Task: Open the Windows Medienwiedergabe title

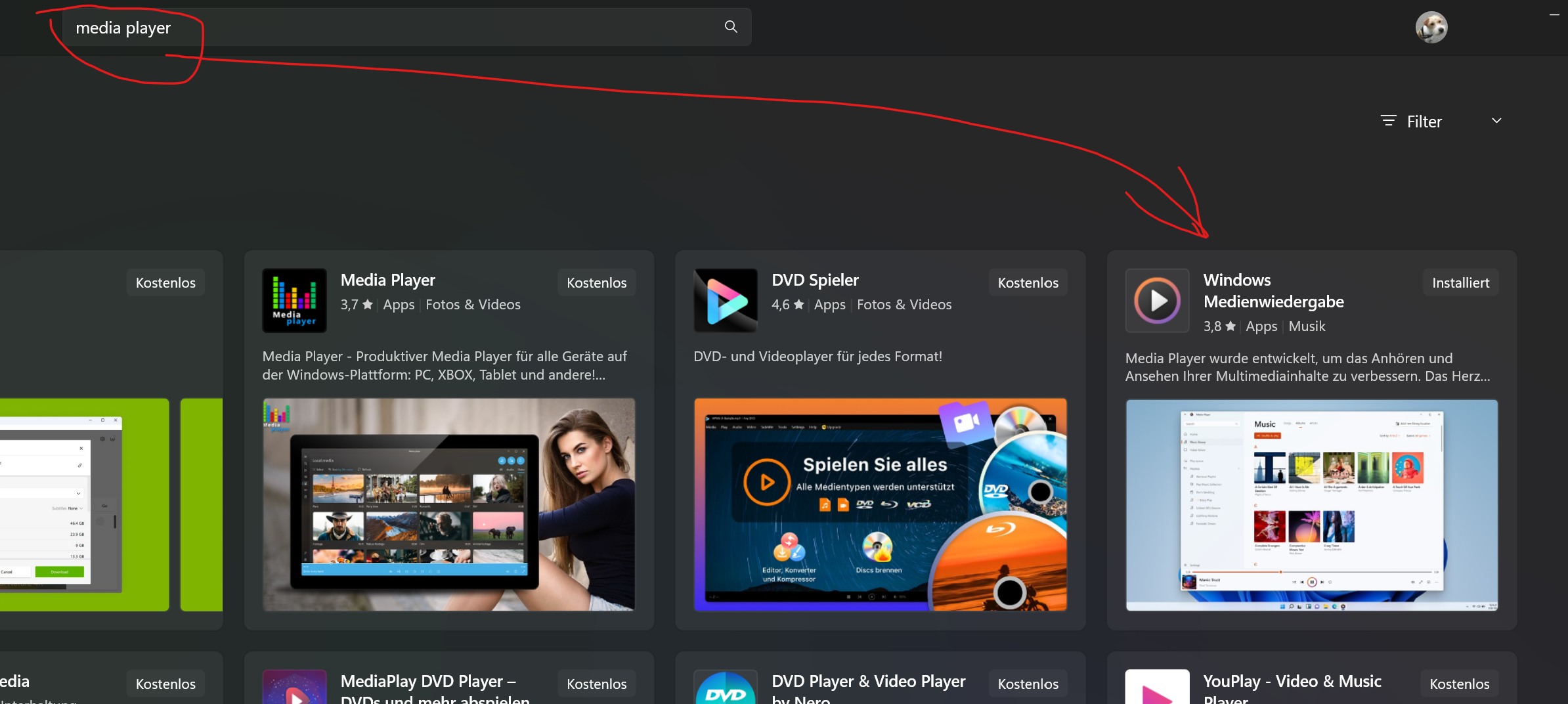Action: 1273,291
